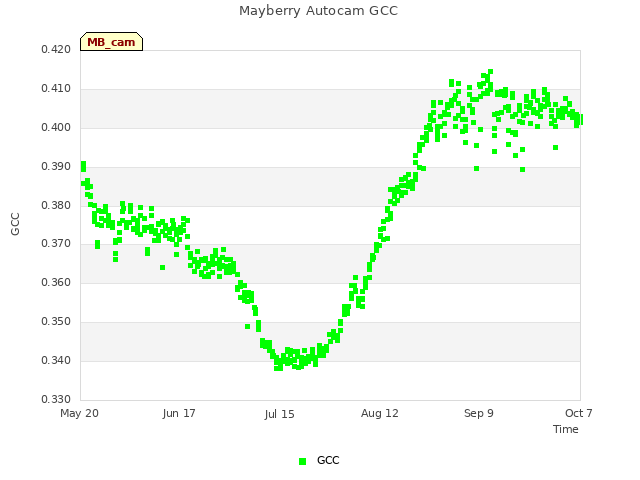
Task: Click the Oct 7 x-axis label
Action: coord(578,413)
